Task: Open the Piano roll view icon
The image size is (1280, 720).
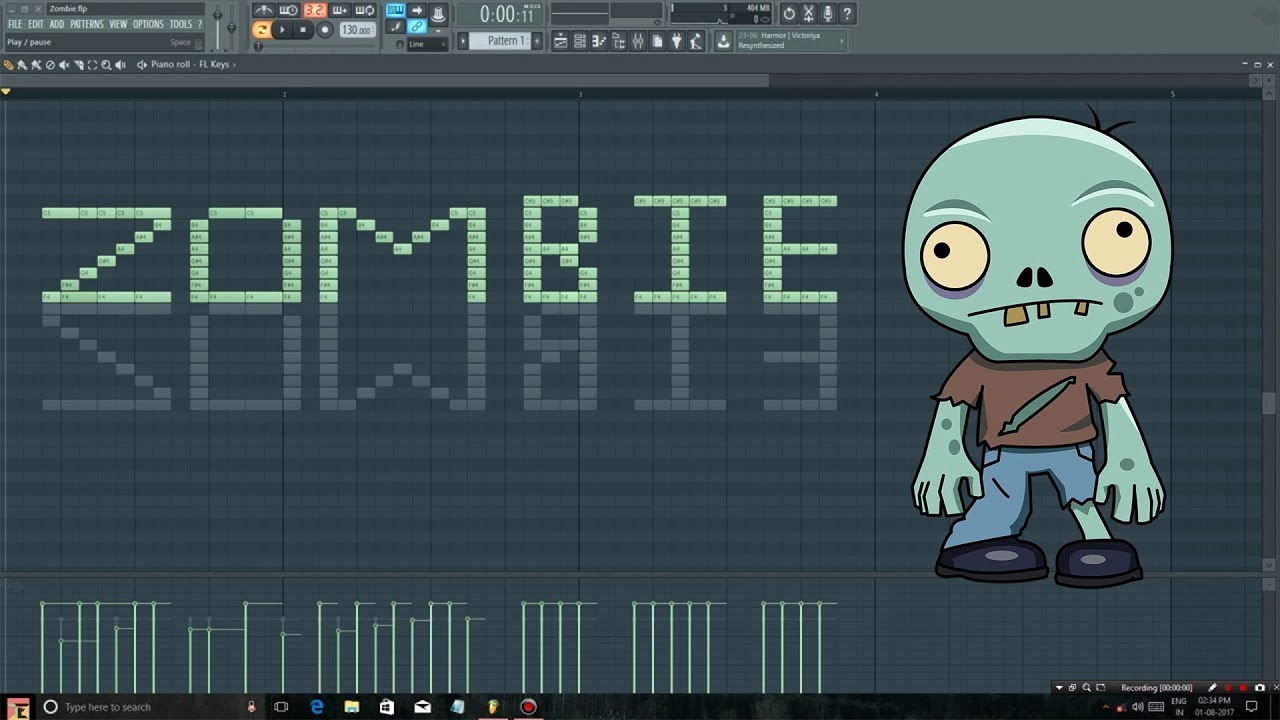Action: 599,41
